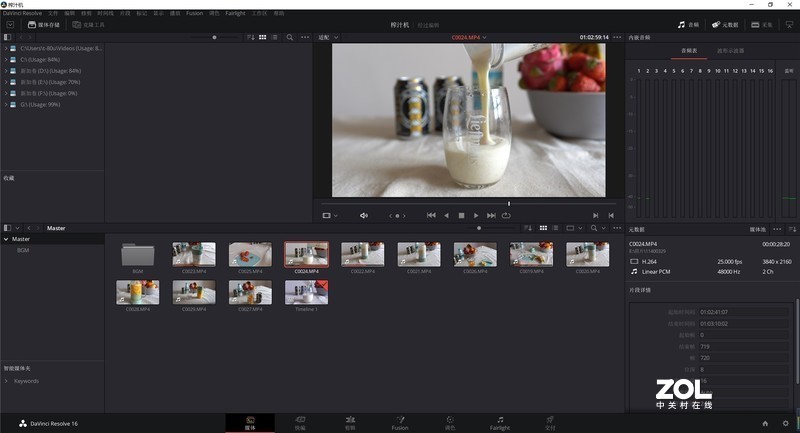
Task: Toggle loop playback in the viewer
Action: coord(506,215)
